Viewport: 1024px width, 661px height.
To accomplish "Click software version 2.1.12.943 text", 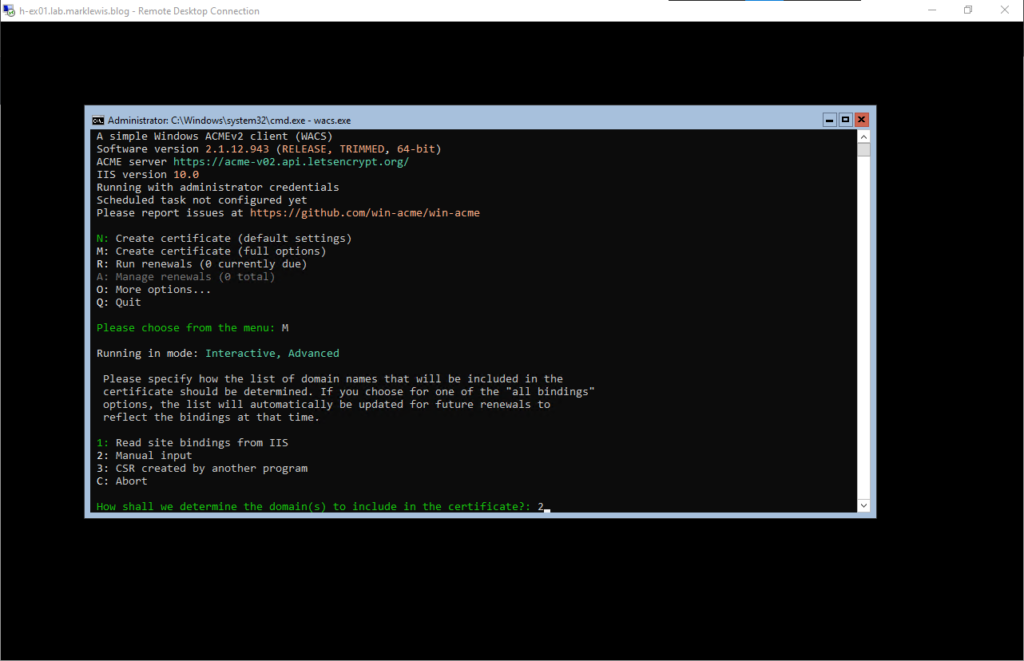I will point(237,149).
